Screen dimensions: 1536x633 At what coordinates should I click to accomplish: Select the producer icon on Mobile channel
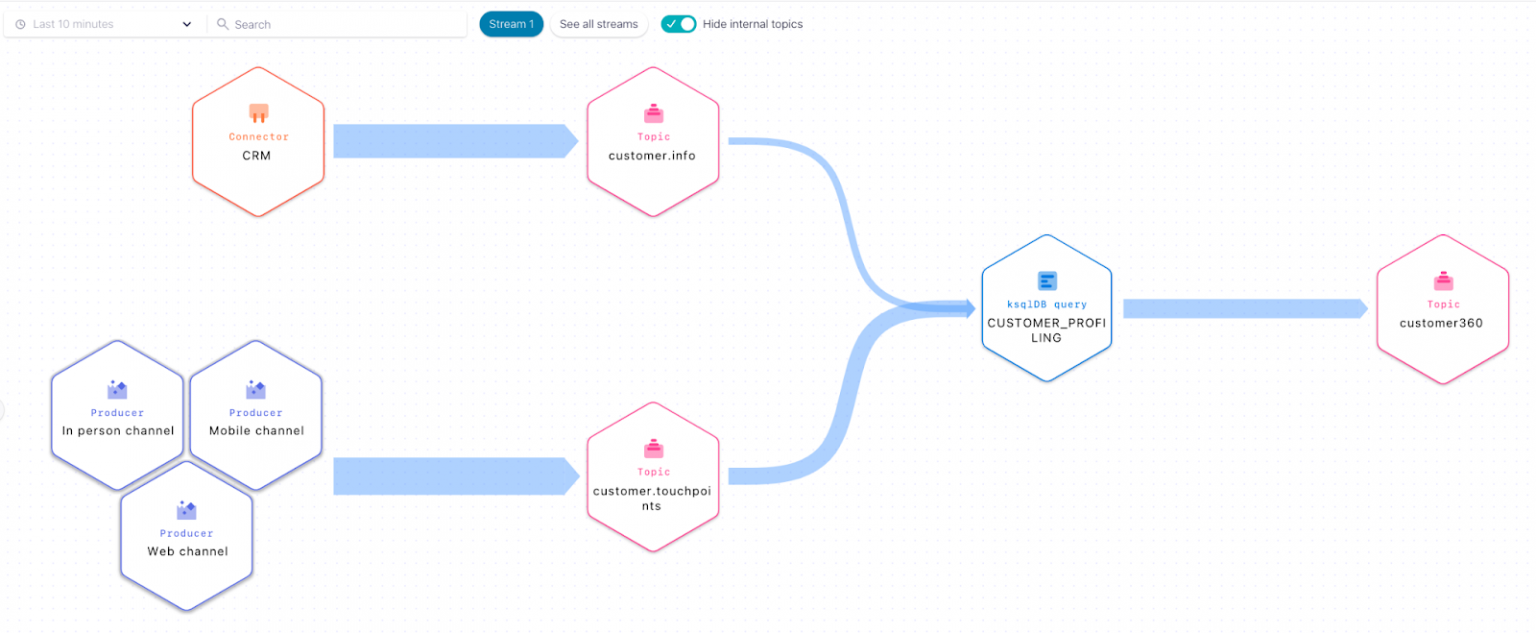256,388
